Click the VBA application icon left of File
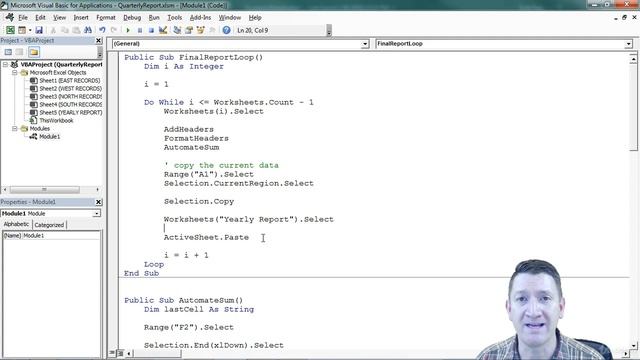This screenshot has height=360, width=640. click(9, 18)
